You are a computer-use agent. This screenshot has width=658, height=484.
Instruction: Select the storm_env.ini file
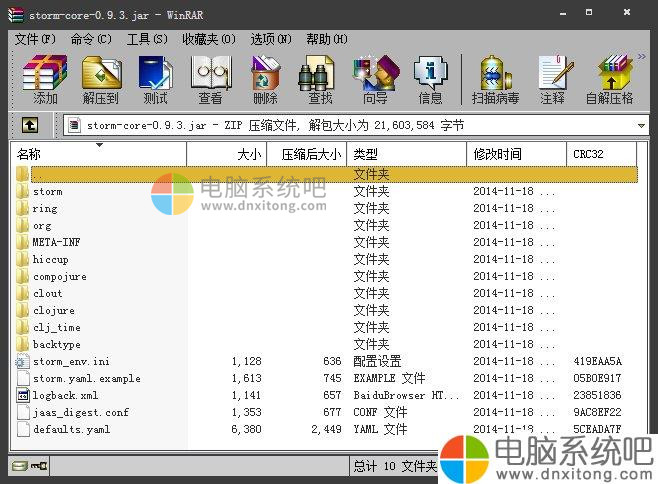click(327, 361)
